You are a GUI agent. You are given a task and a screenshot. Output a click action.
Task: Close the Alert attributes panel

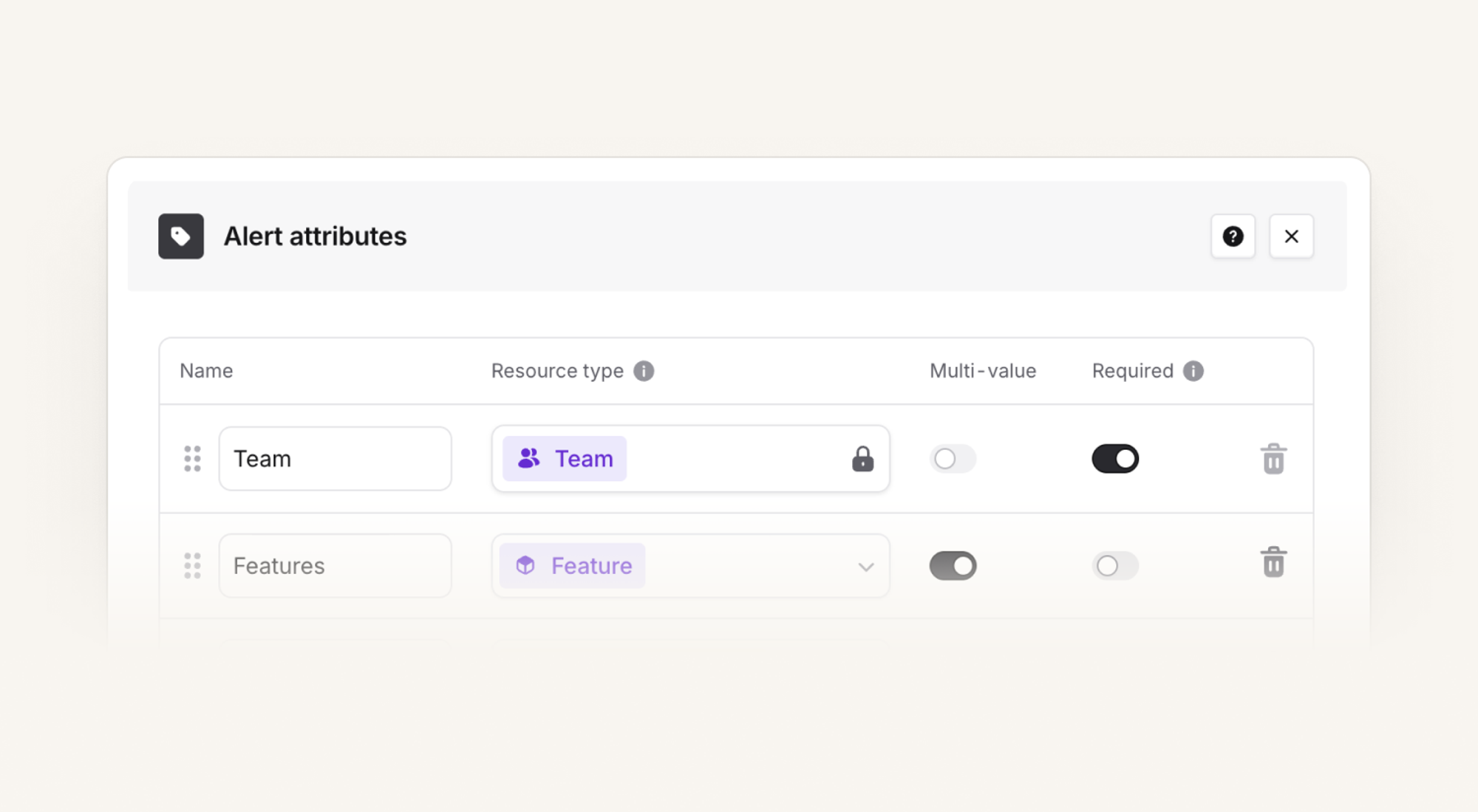click(1291, 236)
